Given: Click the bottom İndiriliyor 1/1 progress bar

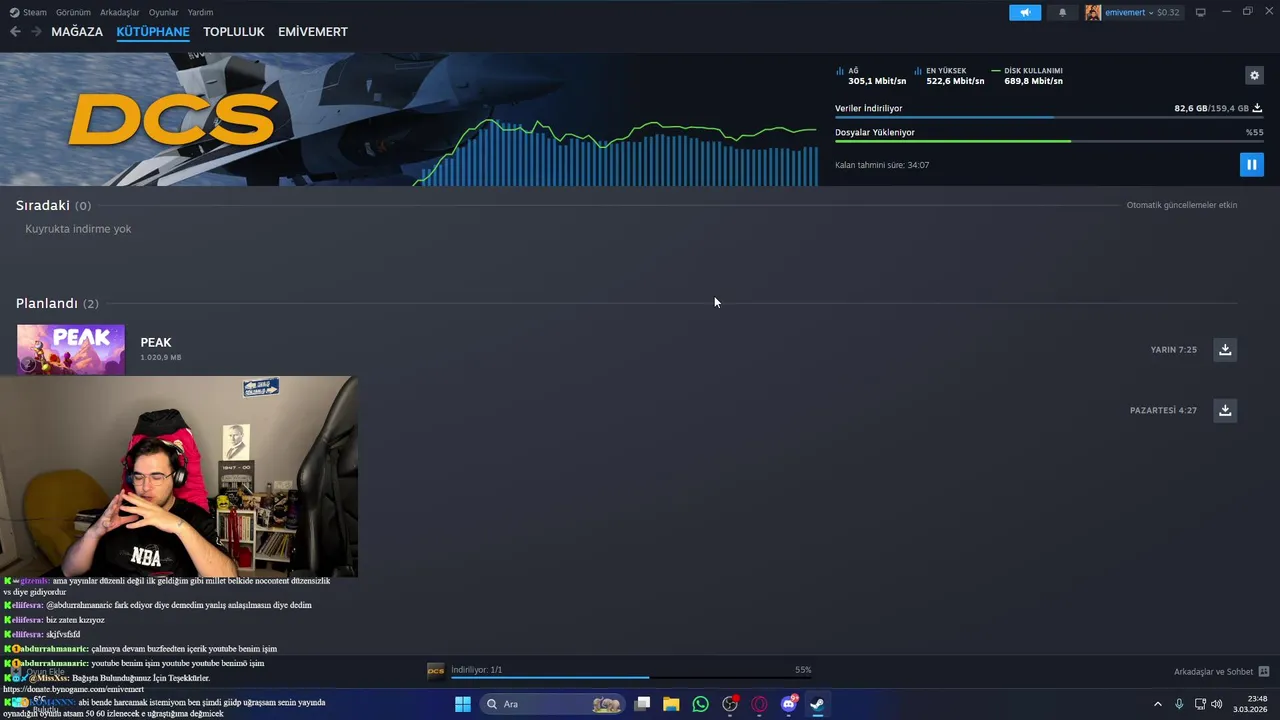Looking at the screenshot, I should (x=631, y=678).
